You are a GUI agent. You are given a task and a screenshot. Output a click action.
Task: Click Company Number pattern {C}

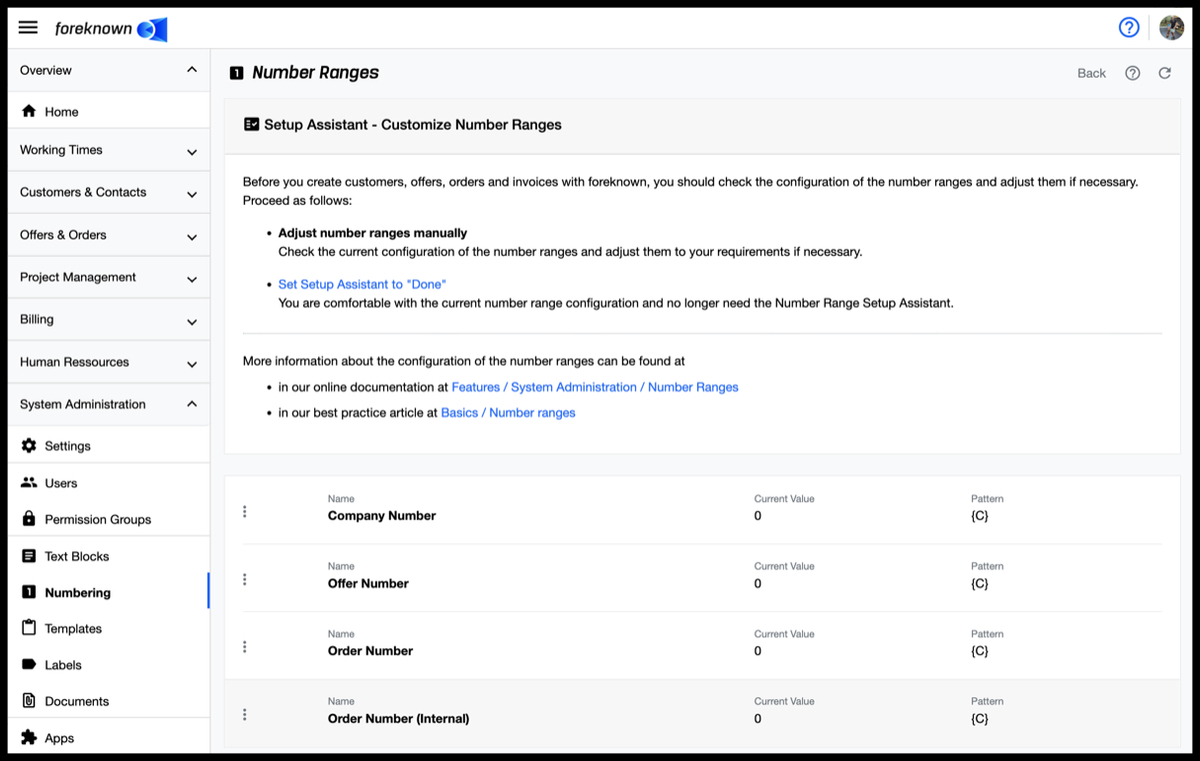(979, 516)
